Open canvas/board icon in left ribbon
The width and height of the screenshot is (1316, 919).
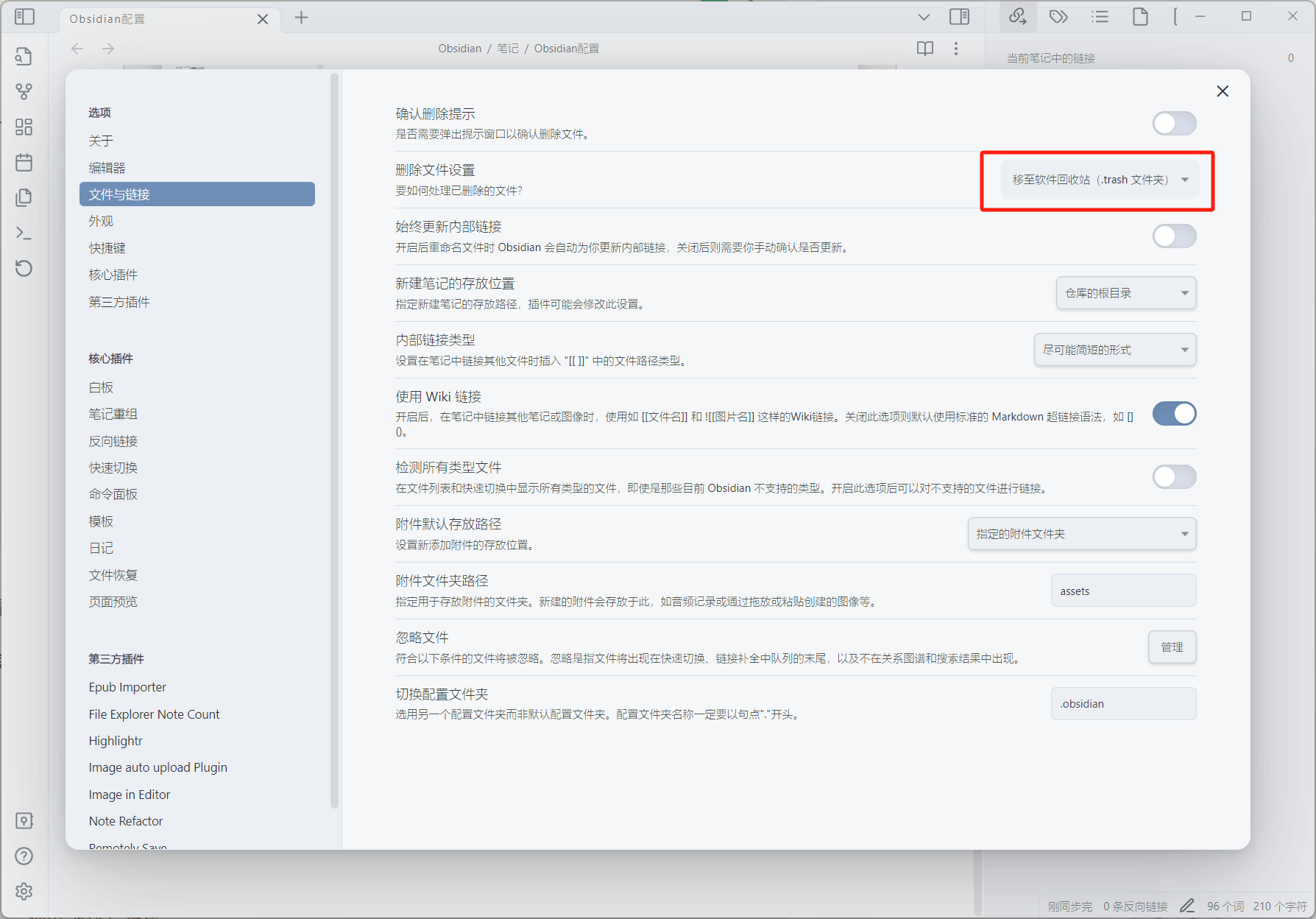(24, 127)
